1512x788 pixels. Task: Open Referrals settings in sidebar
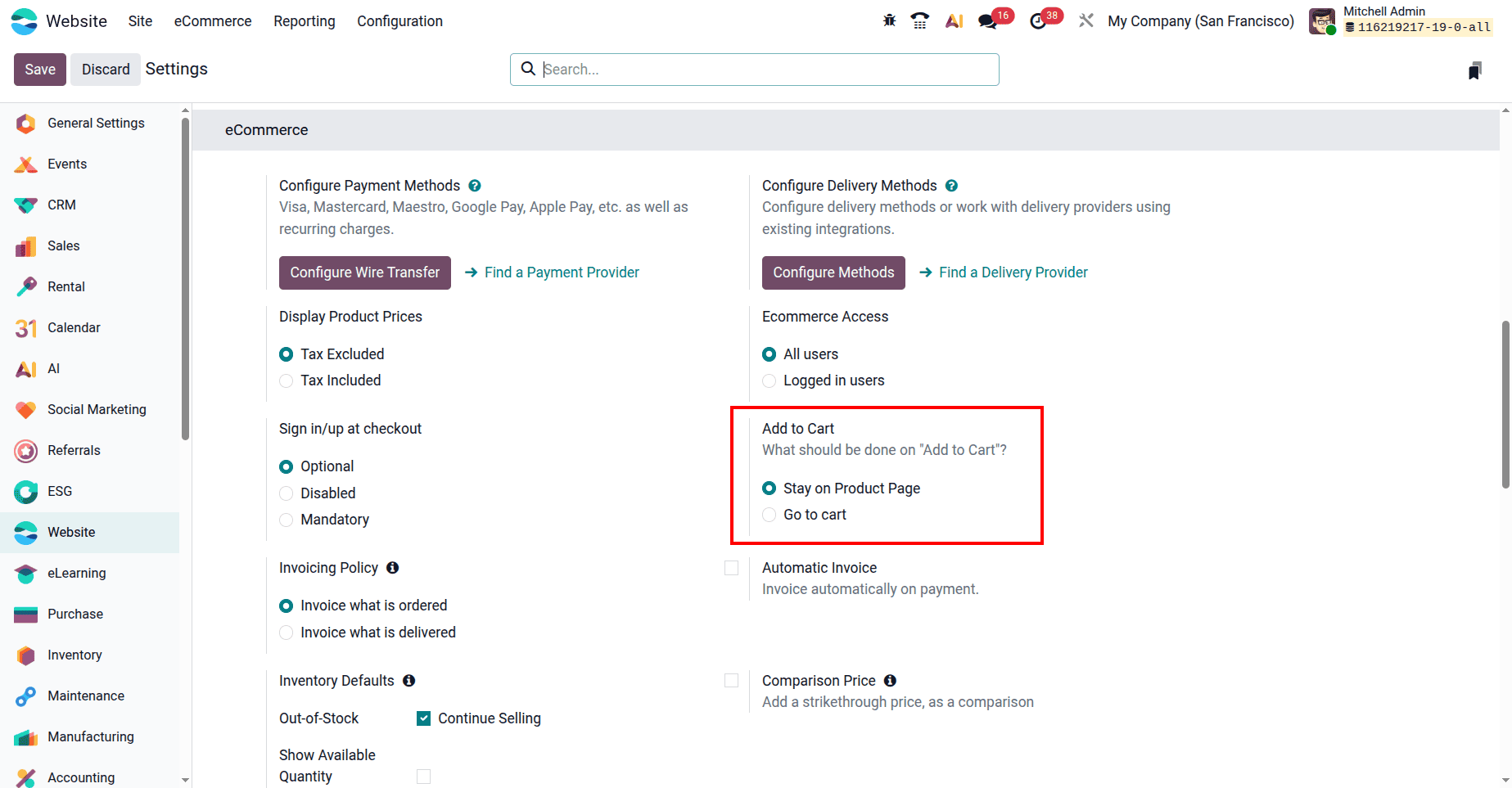tap(89, 451)
